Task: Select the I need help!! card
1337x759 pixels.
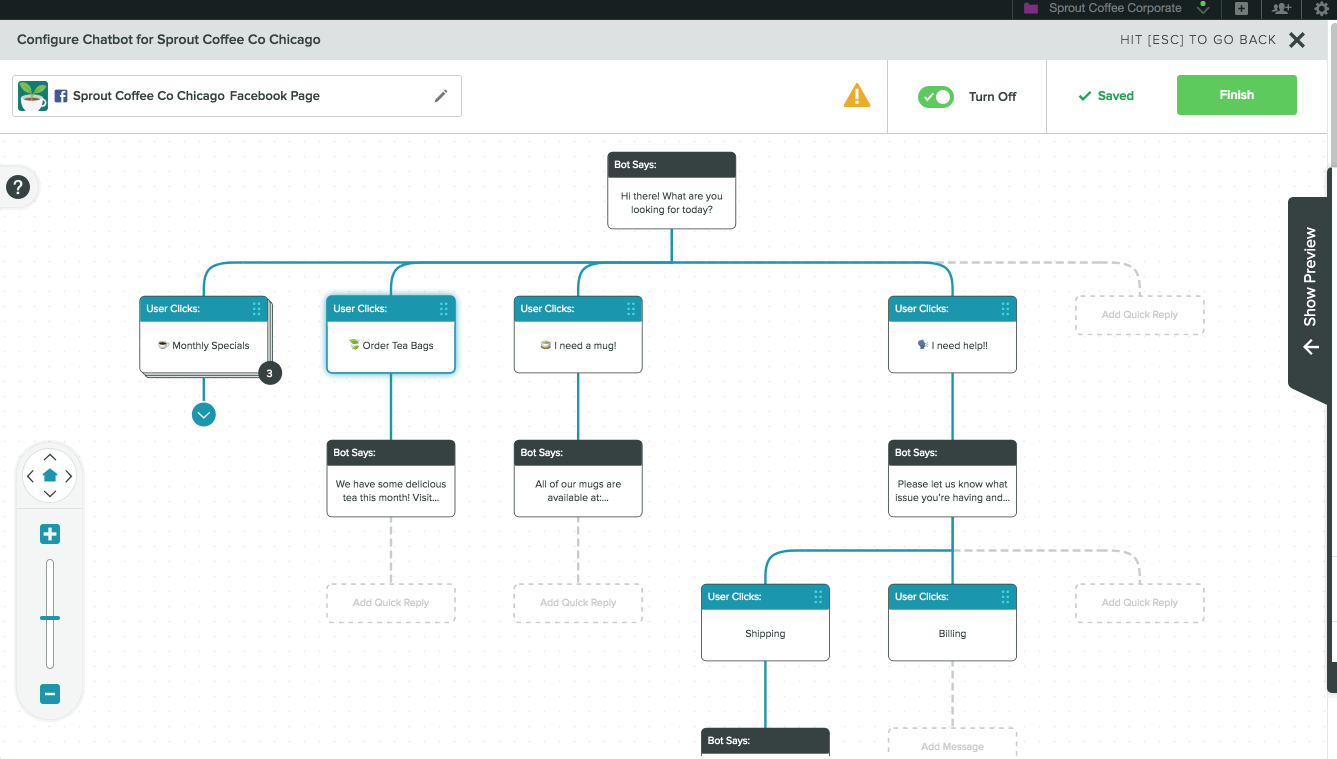Action: (952, 335)
